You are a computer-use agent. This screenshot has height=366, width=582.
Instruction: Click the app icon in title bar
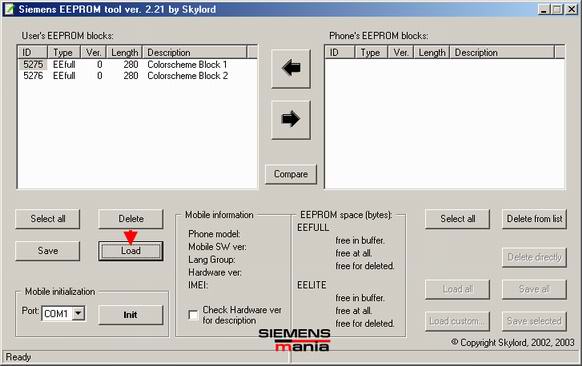point(9,9)
